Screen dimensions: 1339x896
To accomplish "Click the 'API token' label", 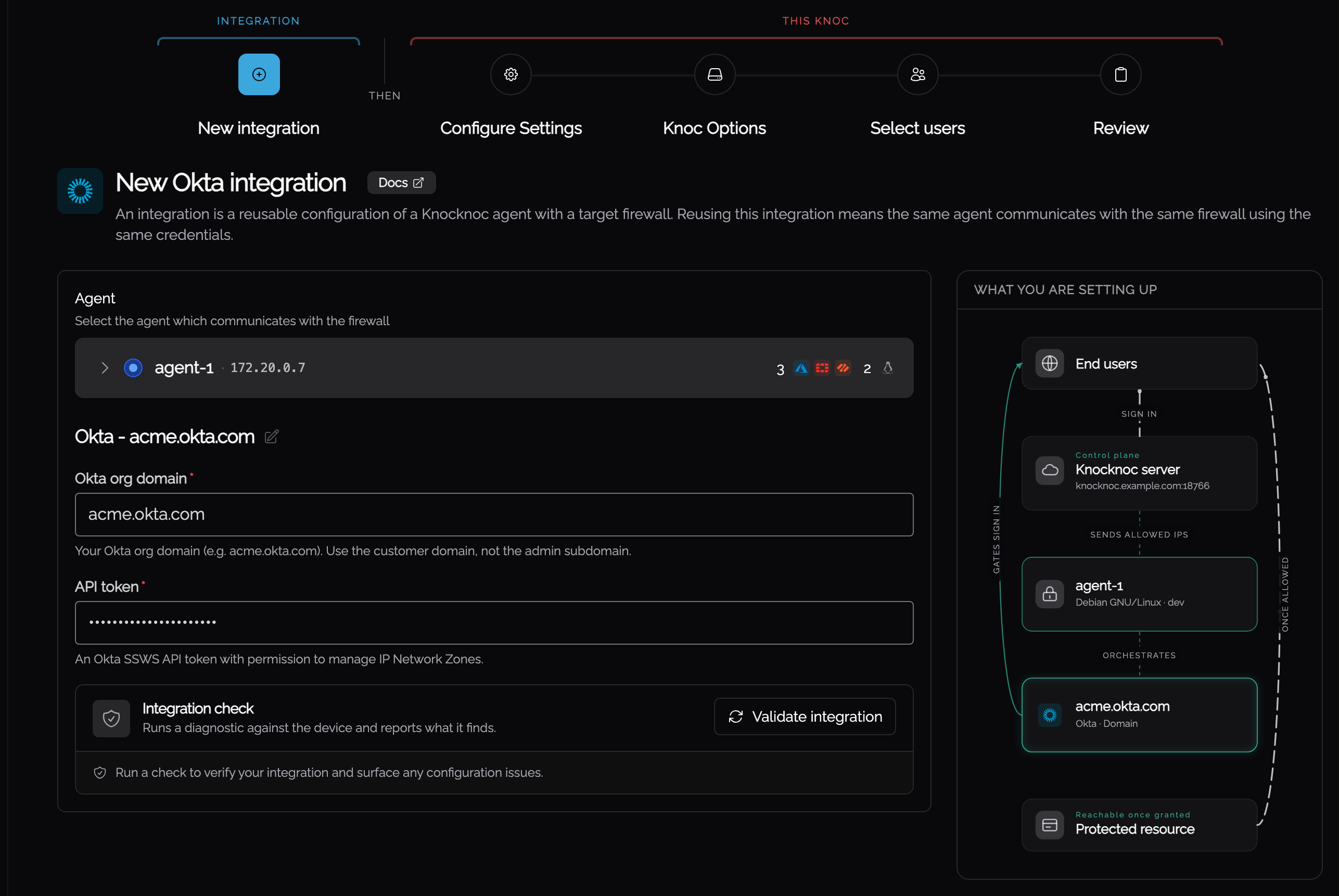I will point(107,587).
